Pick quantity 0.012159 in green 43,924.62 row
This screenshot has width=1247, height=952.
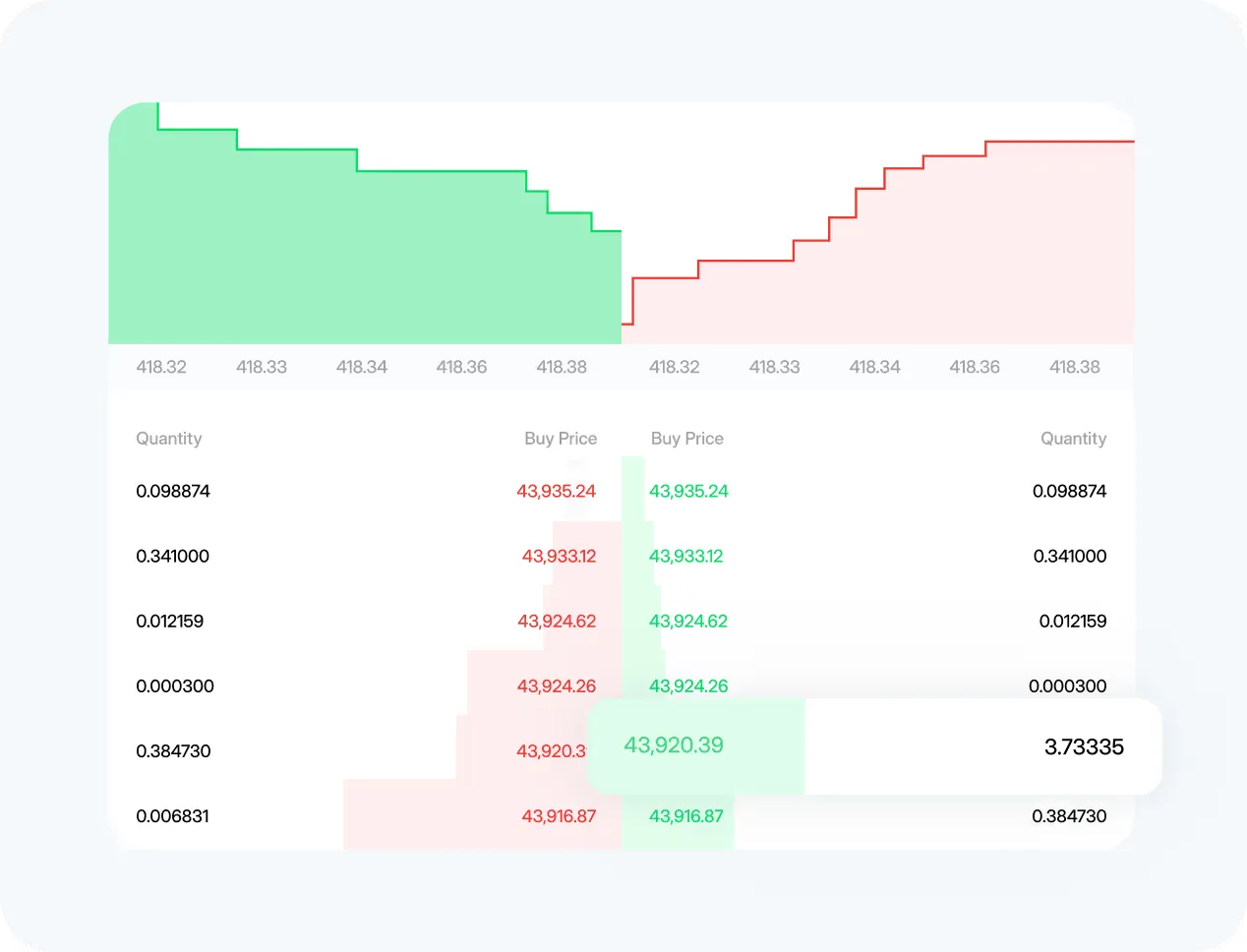click(x=1073, y=621)
